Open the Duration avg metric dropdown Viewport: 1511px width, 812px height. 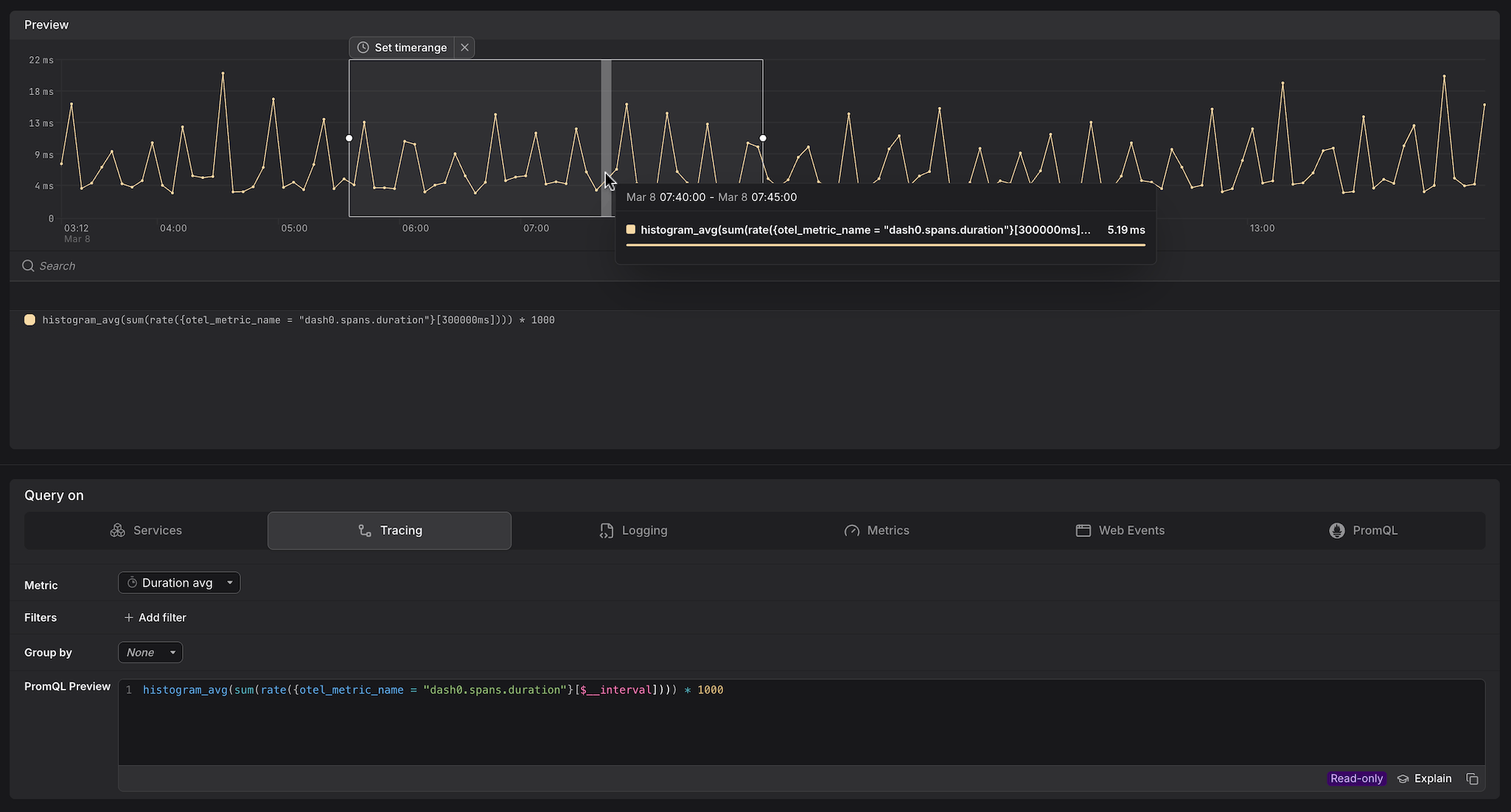pos(178,582)
